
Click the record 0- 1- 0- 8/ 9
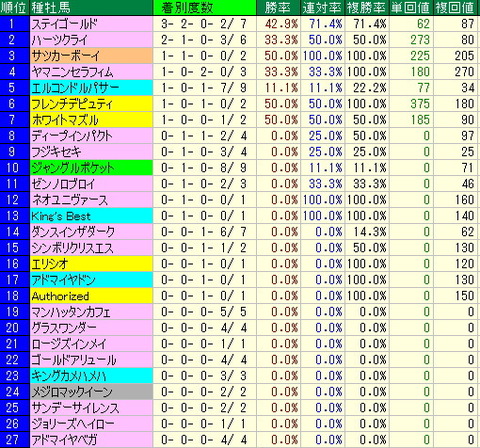pyautogui.click(x=204, y=168)
